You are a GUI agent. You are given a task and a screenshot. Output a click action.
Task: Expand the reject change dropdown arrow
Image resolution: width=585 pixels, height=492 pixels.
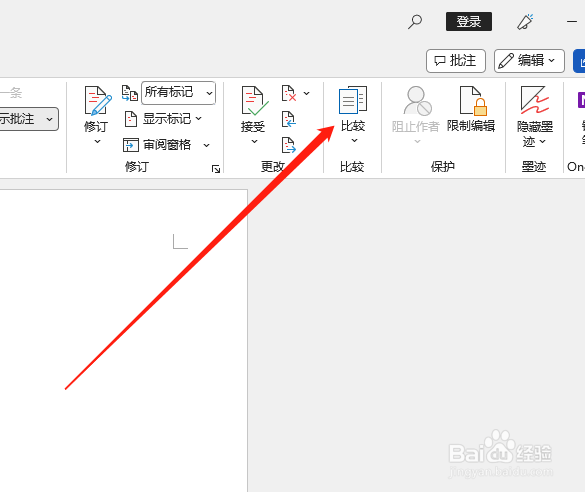[307, 93]
